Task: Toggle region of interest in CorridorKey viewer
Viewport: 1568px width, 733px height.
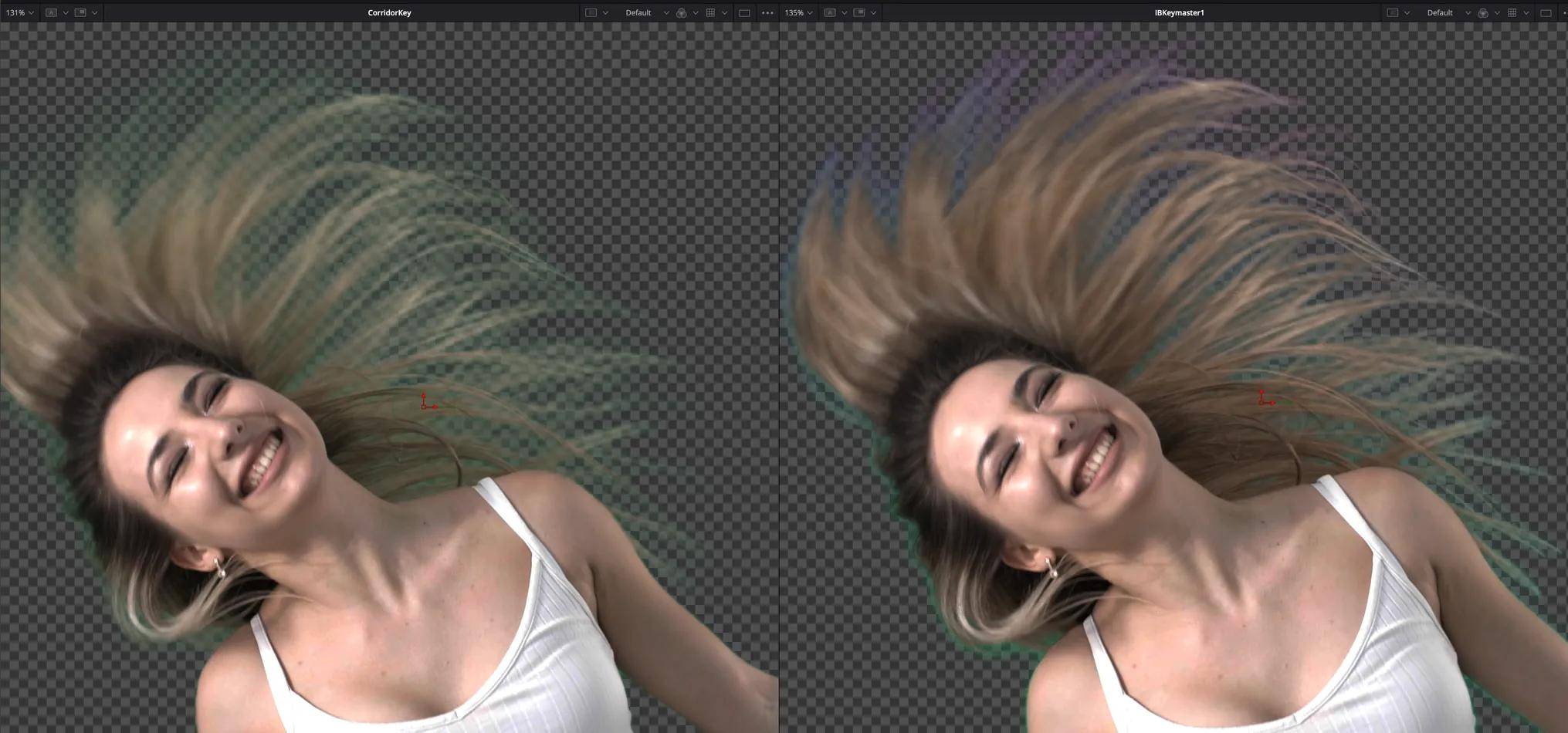Action: coord(591,12)
